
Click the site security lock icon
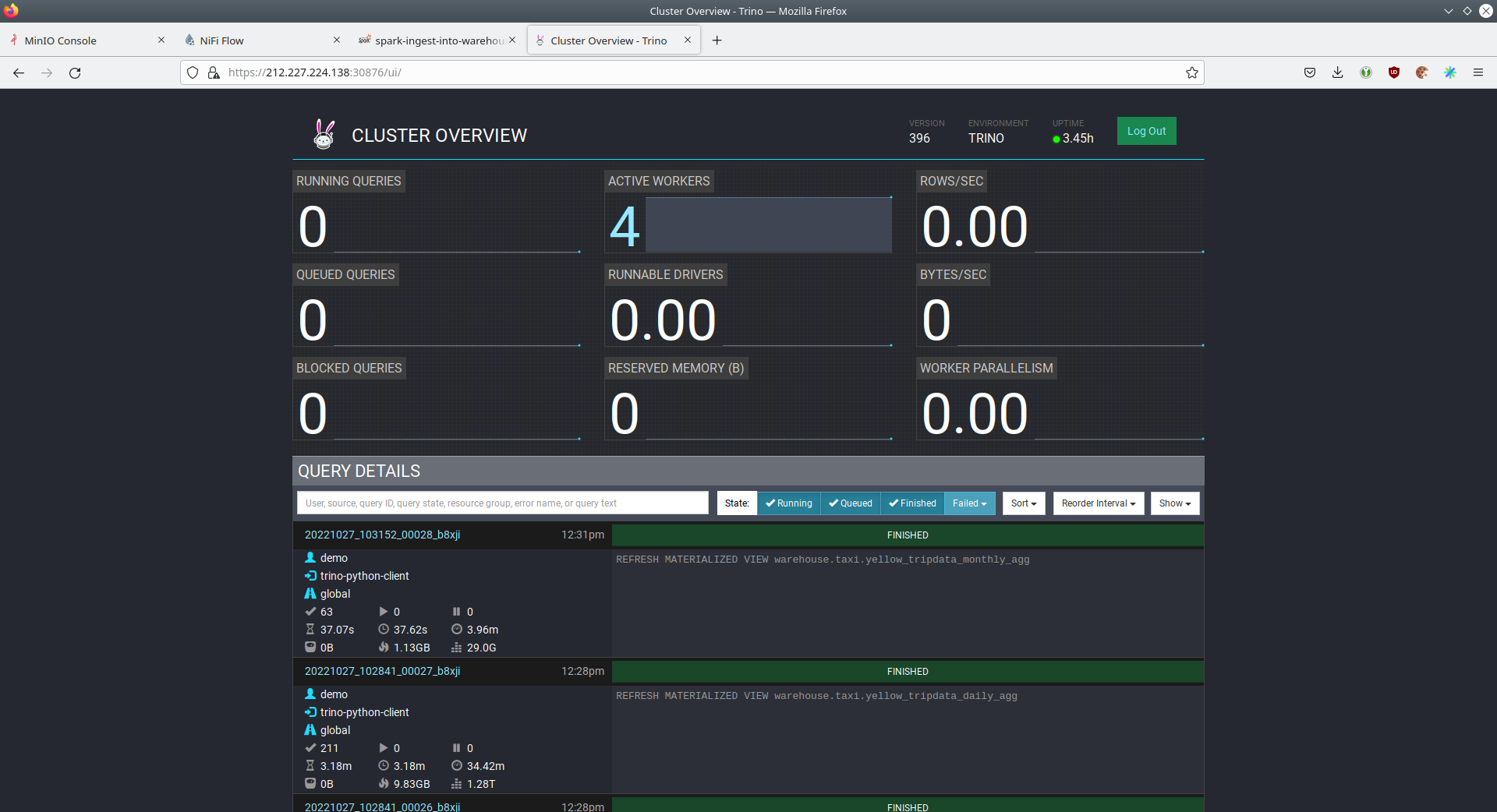pyautogui.click(x=214, y=72)
